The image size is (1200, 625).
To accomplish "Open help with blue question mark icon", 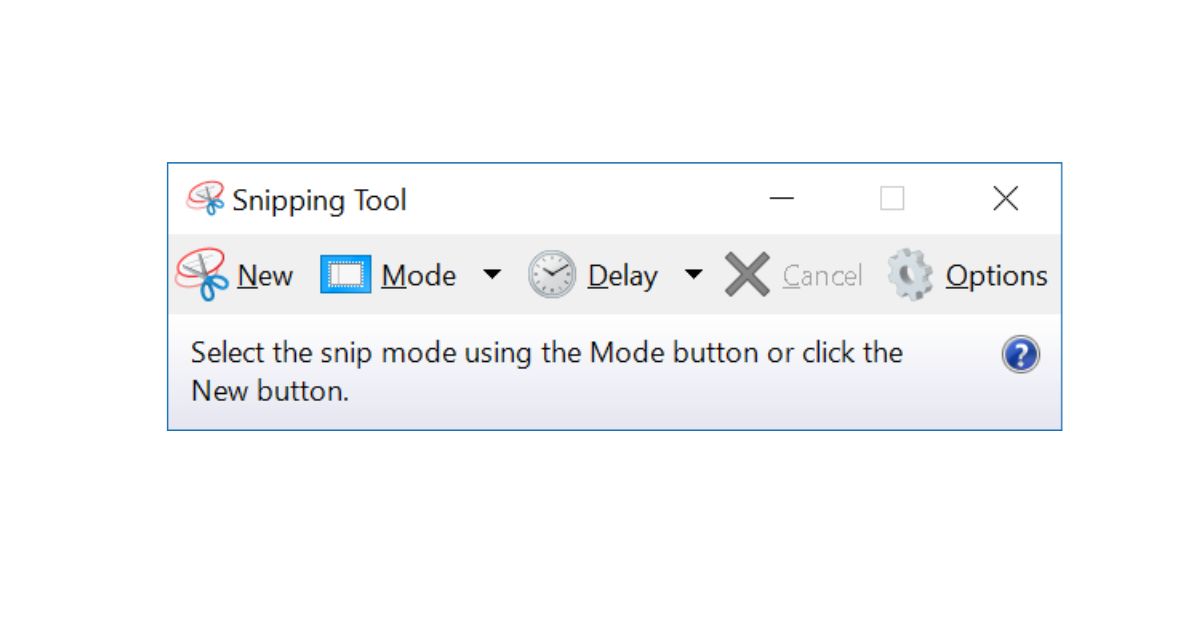I will [x=1021, y=355].
